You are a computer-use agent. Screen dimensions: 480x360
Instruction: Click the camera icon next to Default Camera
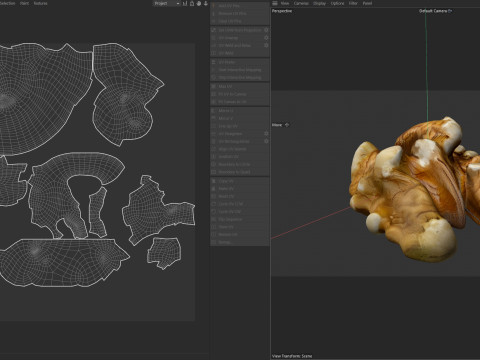click(x=450, y=11)
